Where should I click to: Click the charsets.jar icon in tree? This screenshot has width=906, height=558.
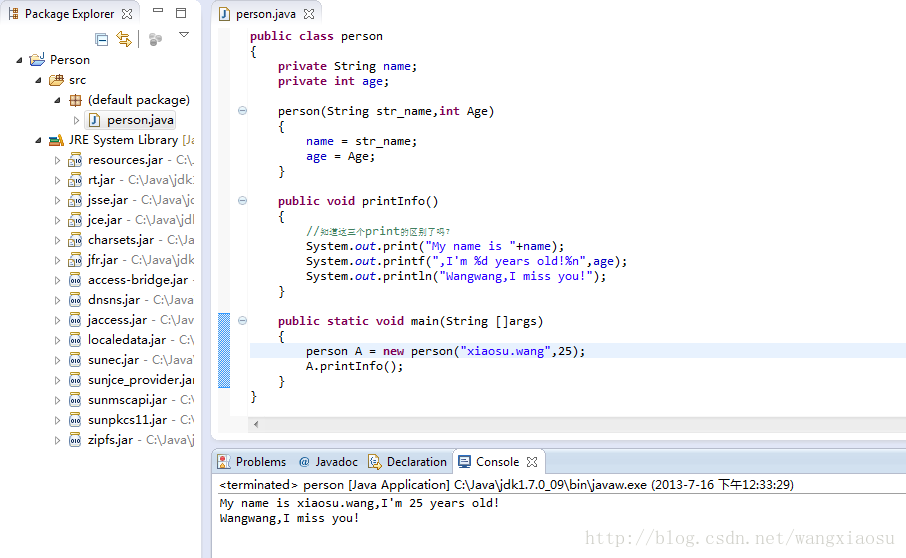[x=75, y=240]
